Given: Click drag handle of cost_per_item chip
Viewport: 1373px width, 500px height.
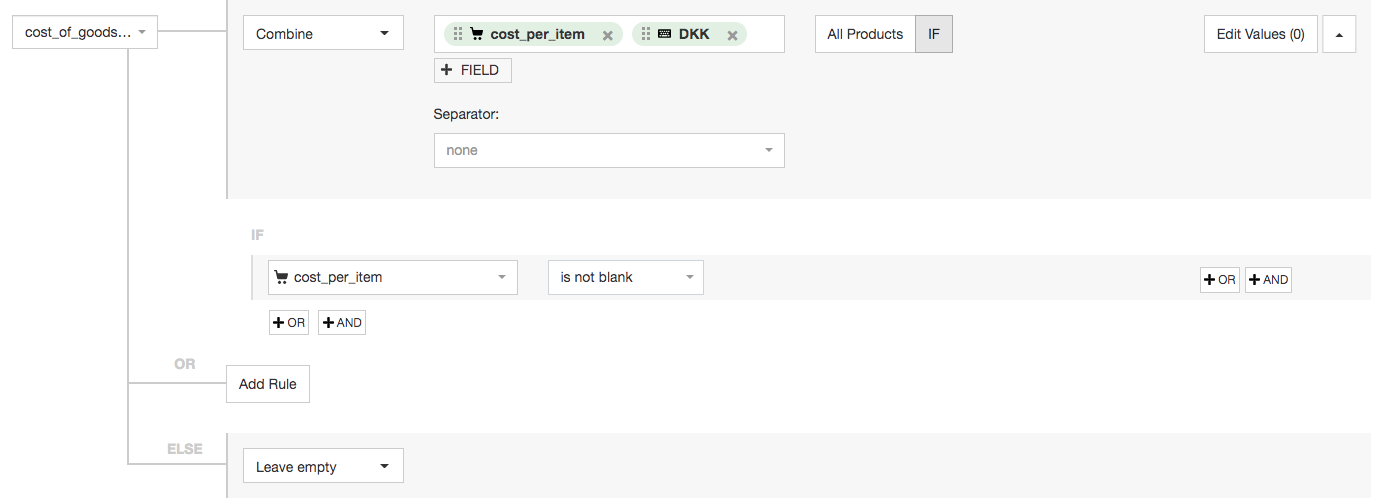Looking at the screenshot, I should click(x=458, y=34).
